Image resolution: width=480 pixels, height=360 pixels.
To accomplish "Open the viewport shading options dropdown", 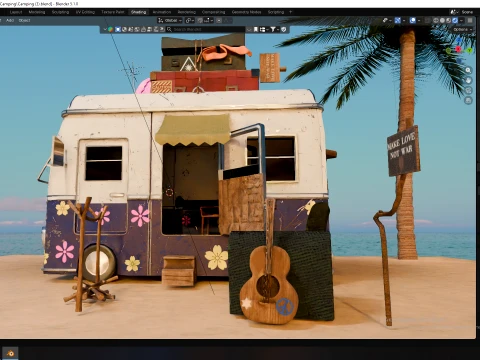I will coord(461,20).
